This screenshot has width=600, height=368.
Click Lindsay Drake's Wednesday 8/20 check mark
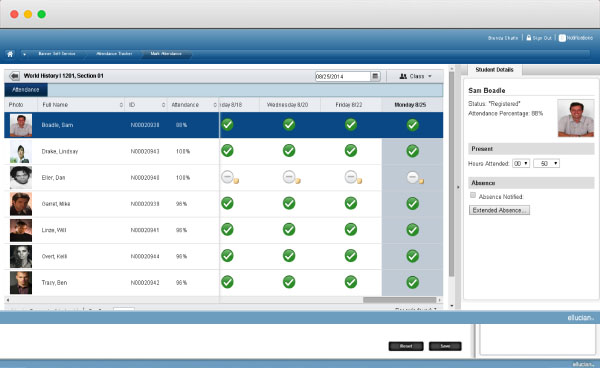click(289, 151)
